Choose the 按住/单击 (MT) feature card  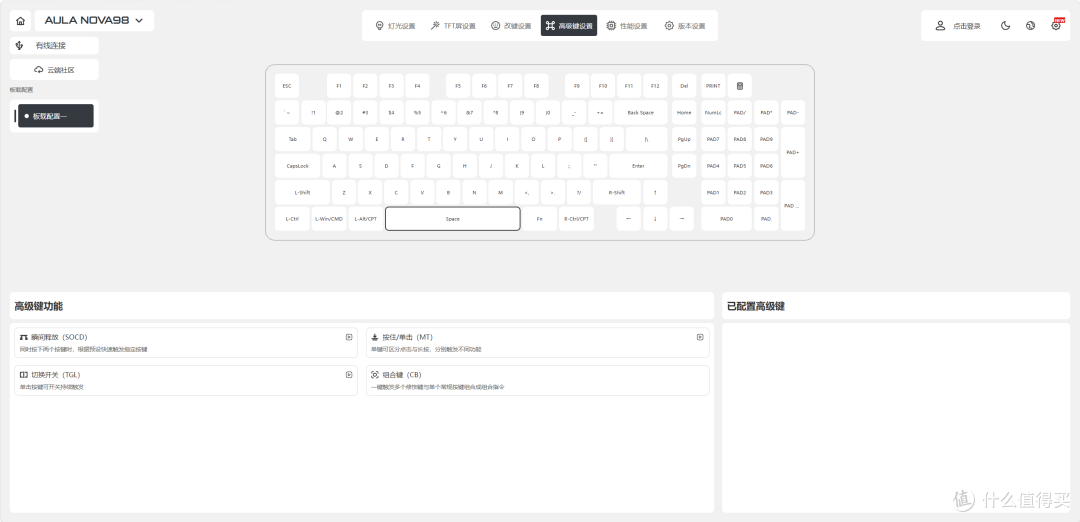[x=537, y=342]
